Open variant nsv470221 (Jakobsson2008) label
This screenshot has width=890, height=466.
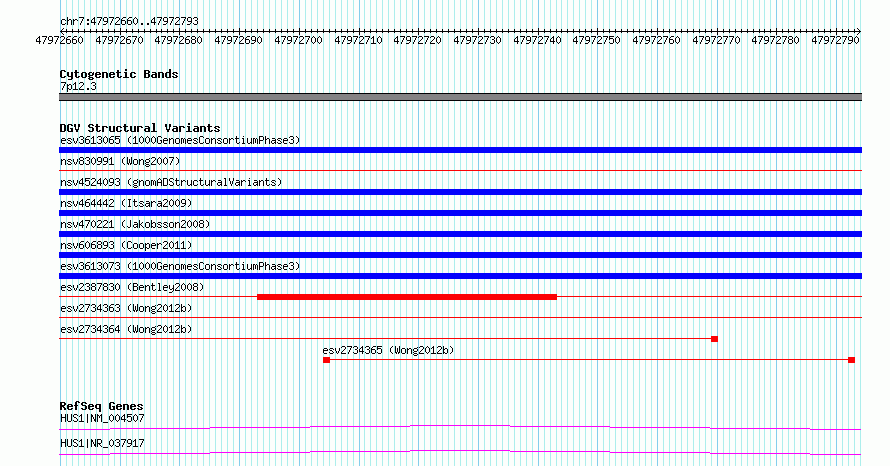[x=135, y=224]
